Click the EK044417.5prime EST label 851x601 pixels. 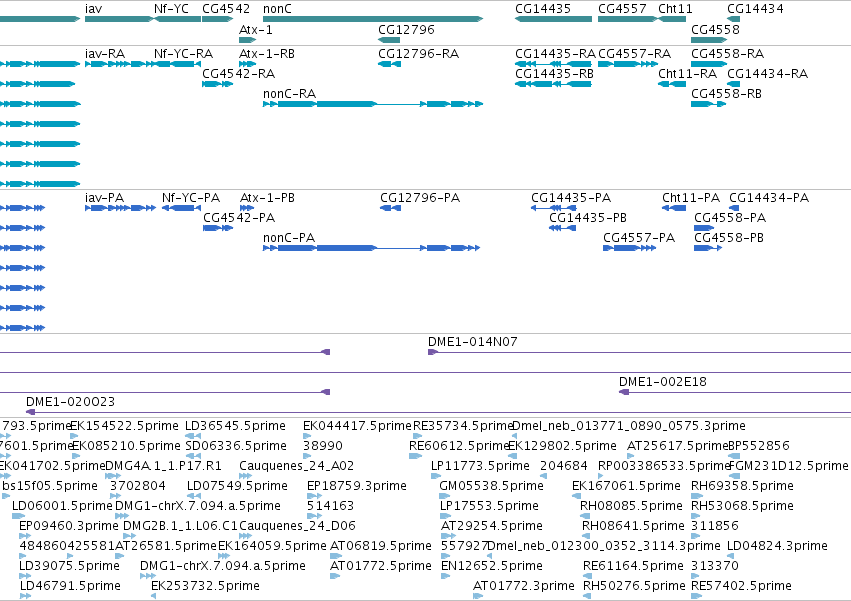(358, 426)
